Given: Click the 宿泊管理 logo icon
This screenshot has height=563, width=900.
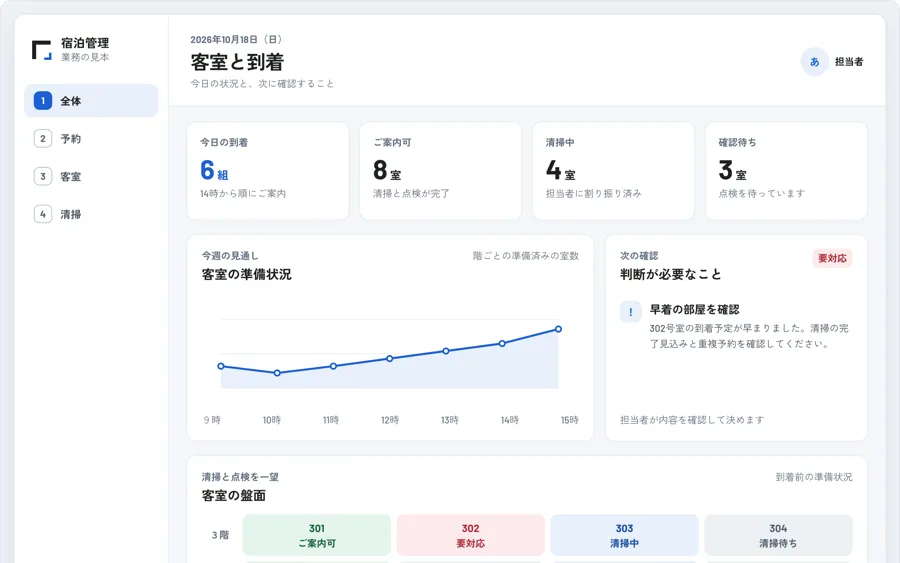Looking at the screenshot, I should coord(42,50).
